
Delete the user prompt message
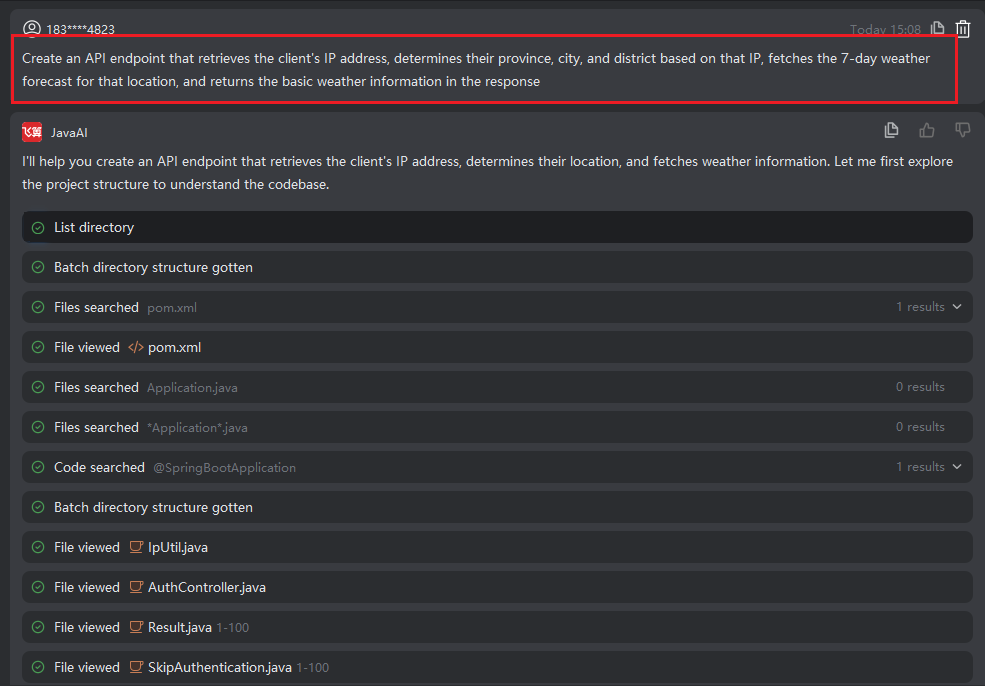click(x=963, y=29)
